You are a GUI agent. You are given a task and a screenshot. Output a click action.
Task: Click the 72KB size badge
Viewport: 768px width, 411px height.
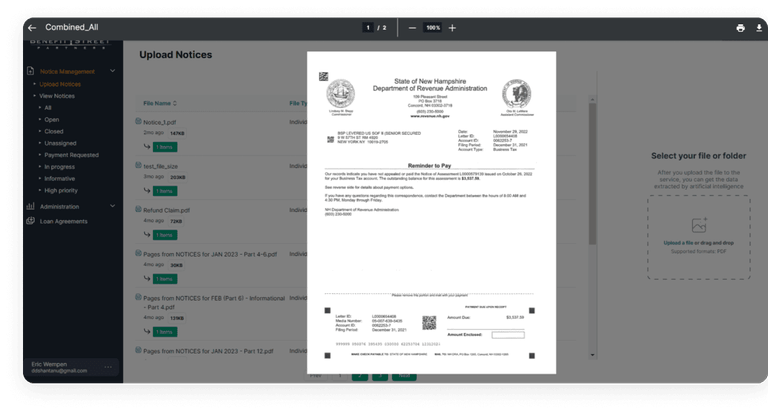click(x=176, y=221)
